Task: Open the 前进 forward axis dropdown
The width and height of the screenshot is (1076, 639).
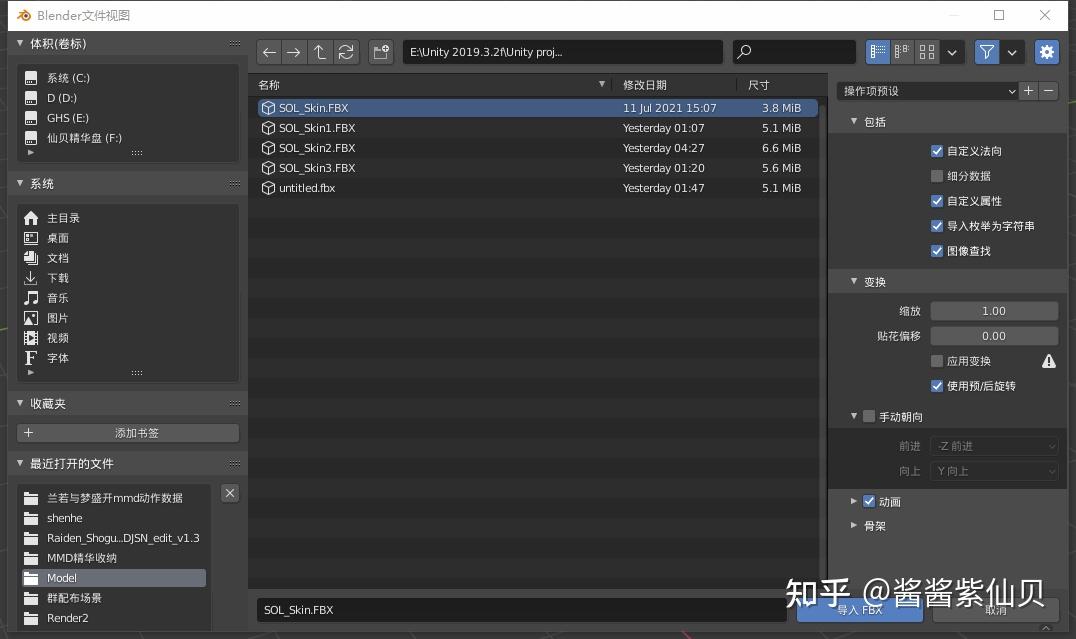Action: tap(994, 446)
